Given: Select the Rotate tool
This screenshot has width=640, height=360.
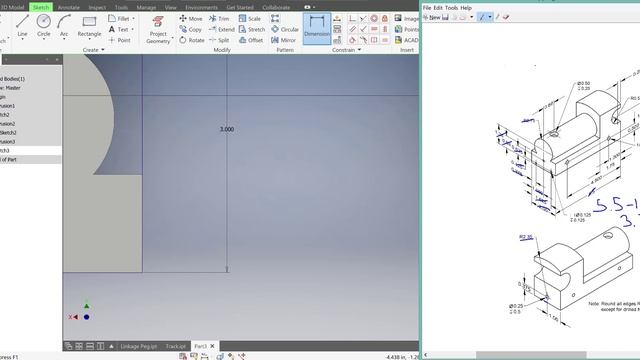Looking at the screenshot, I should point(191,40).
